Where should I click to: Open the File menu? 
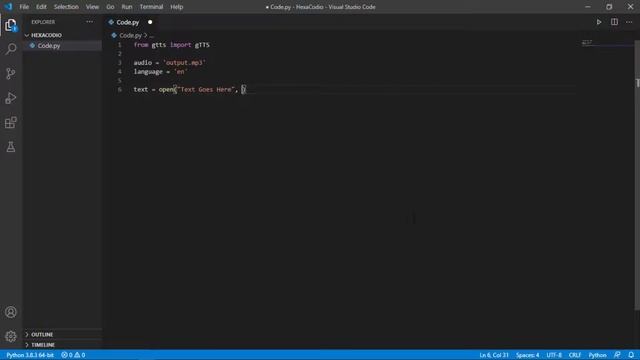coord(24,7)
